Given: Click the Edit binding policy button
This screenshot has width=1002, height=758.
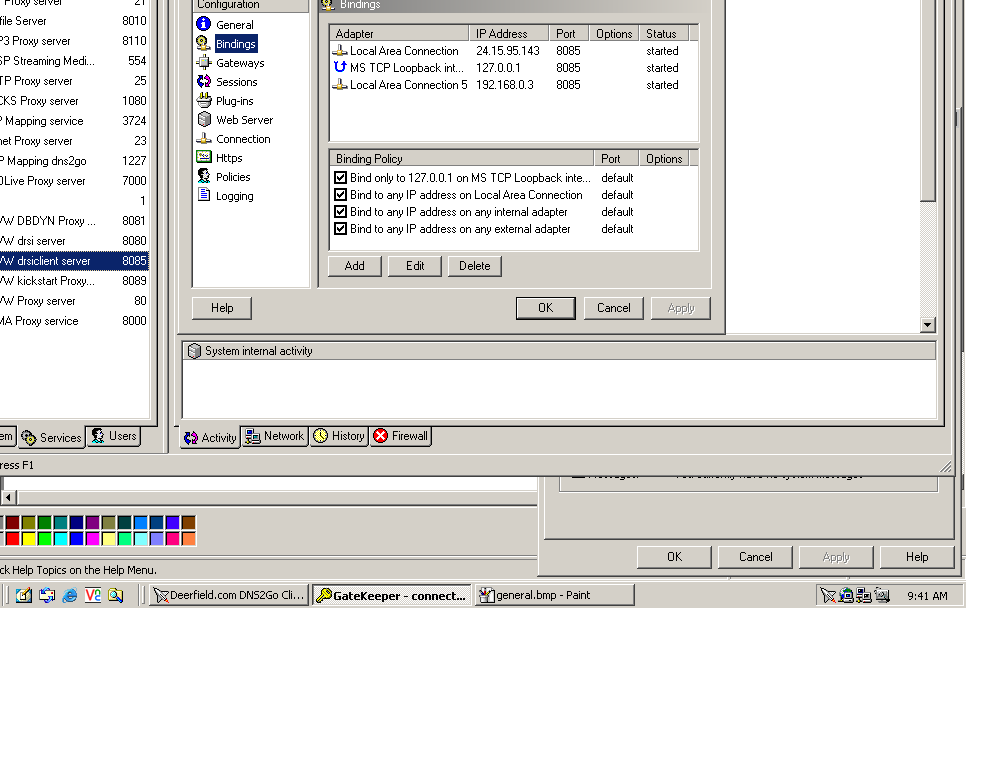Looking at the screenshot, I should coord(415,266).
